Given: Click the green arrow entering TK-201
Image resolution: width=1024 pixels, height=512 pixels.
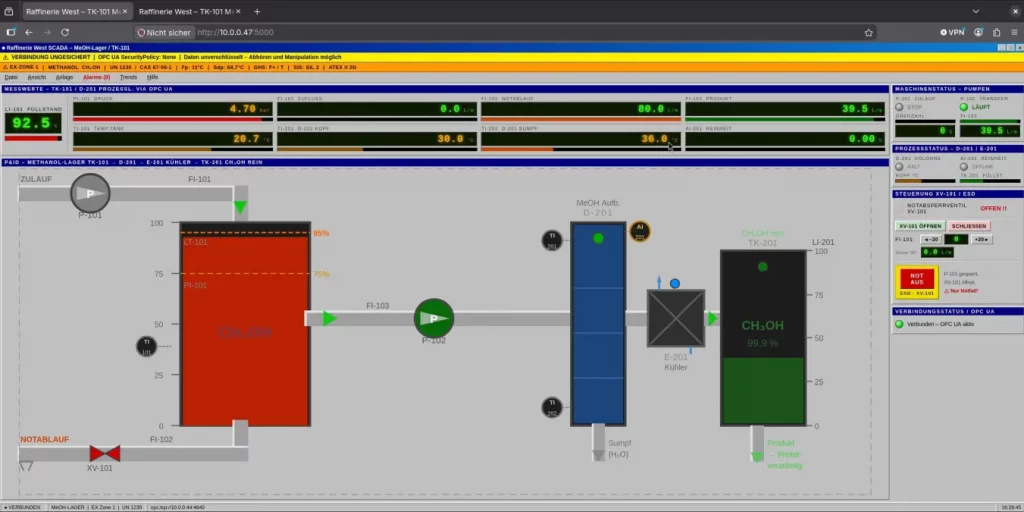Looking at the screenshot, I should (x=712, y=318).
